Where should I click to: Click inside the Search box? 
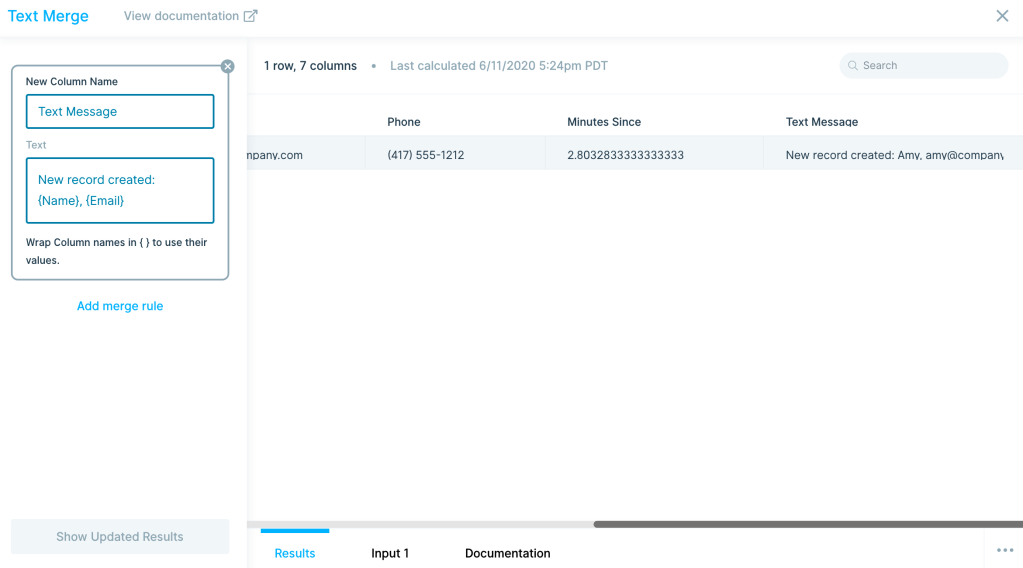(x=930, y=66)
